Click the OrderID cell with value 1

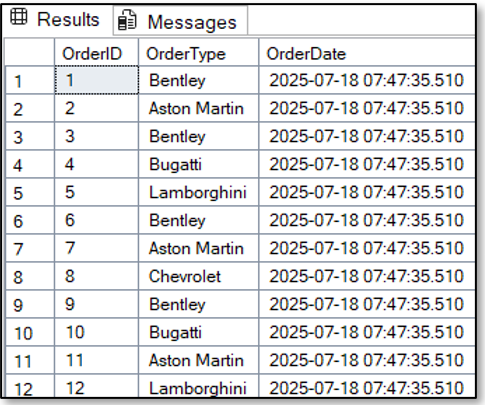pos(96,80)
